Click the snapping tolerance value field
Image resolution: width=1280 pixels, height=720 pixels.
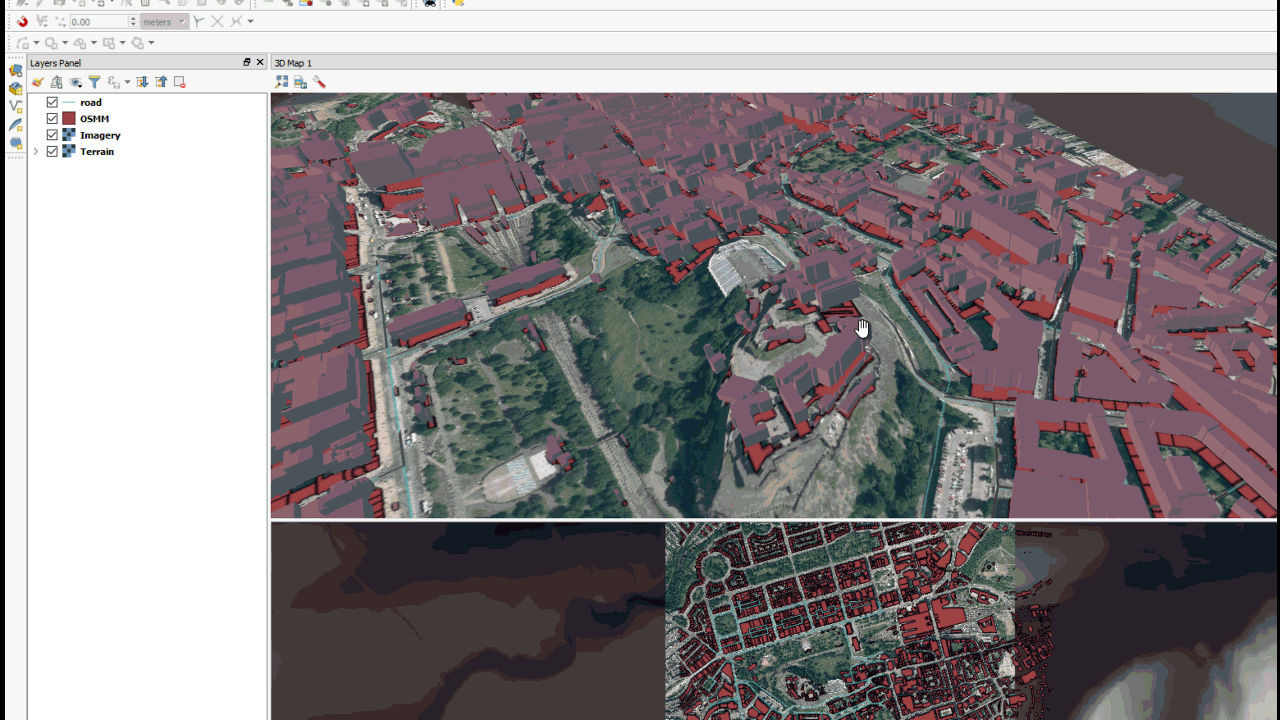click(98, 21)
